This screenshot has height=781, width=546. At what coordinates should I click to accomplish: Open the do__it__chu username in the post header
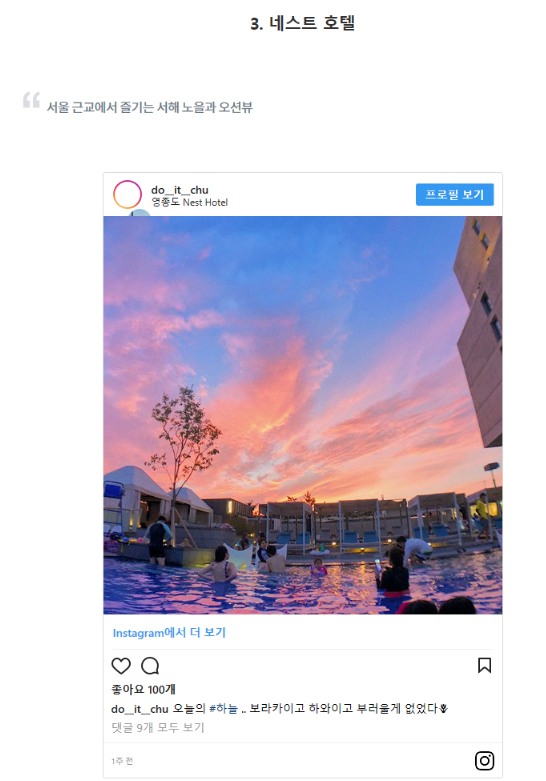[180, 190]
